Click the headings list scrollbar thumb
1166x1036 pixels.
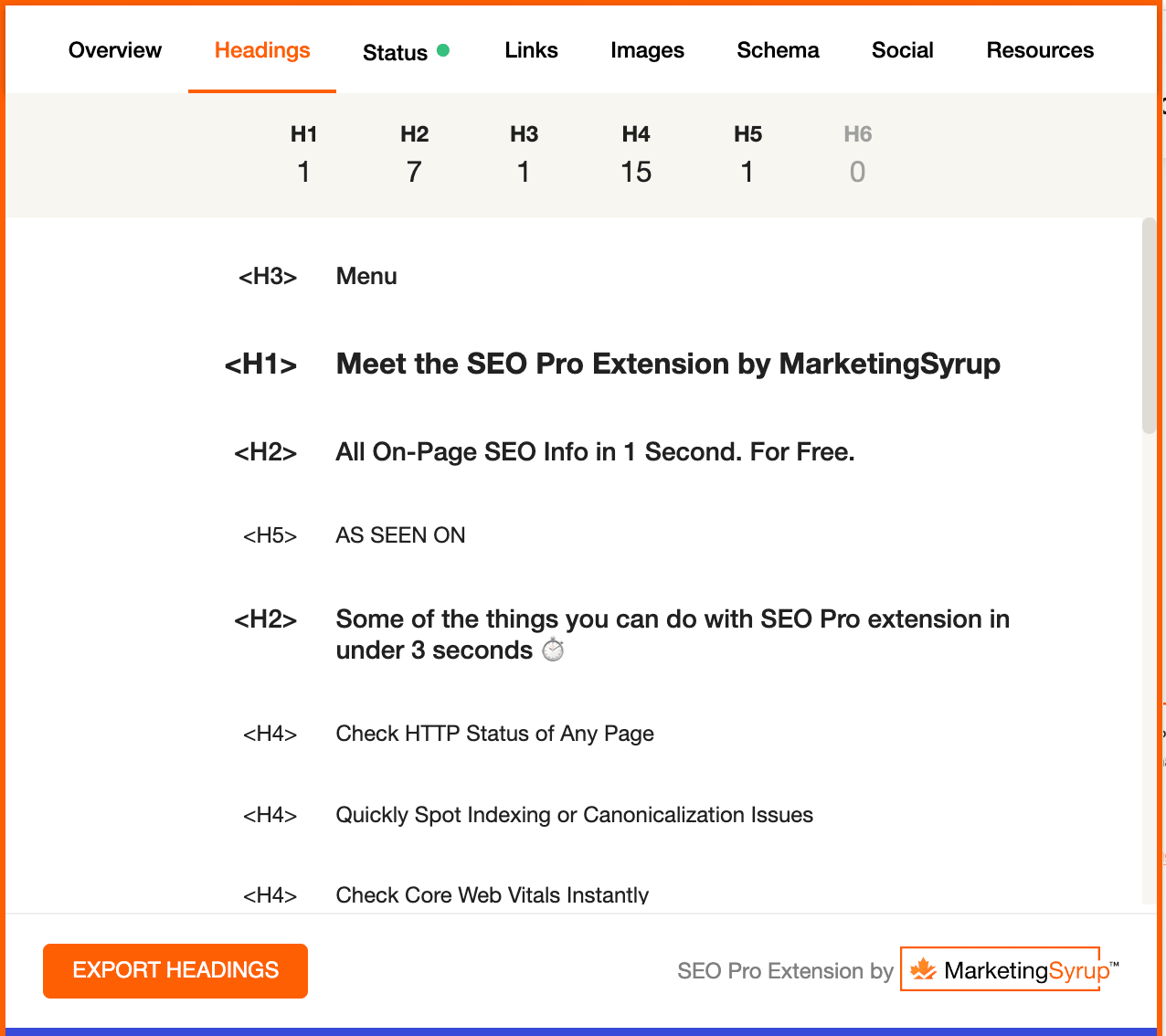[1149, 325]
